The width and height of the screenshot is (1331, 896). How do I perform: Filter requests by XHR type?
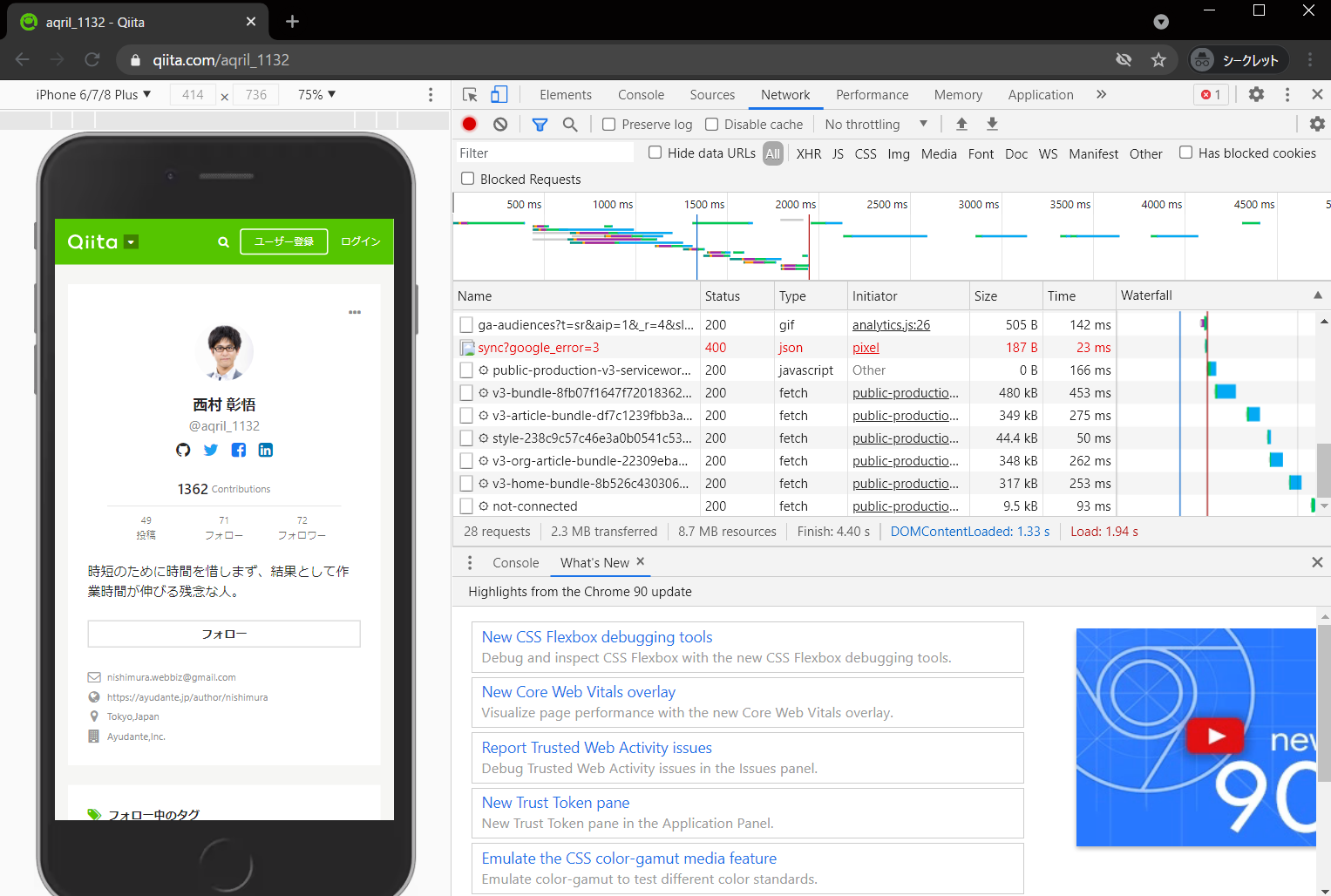tap(809, 153)
